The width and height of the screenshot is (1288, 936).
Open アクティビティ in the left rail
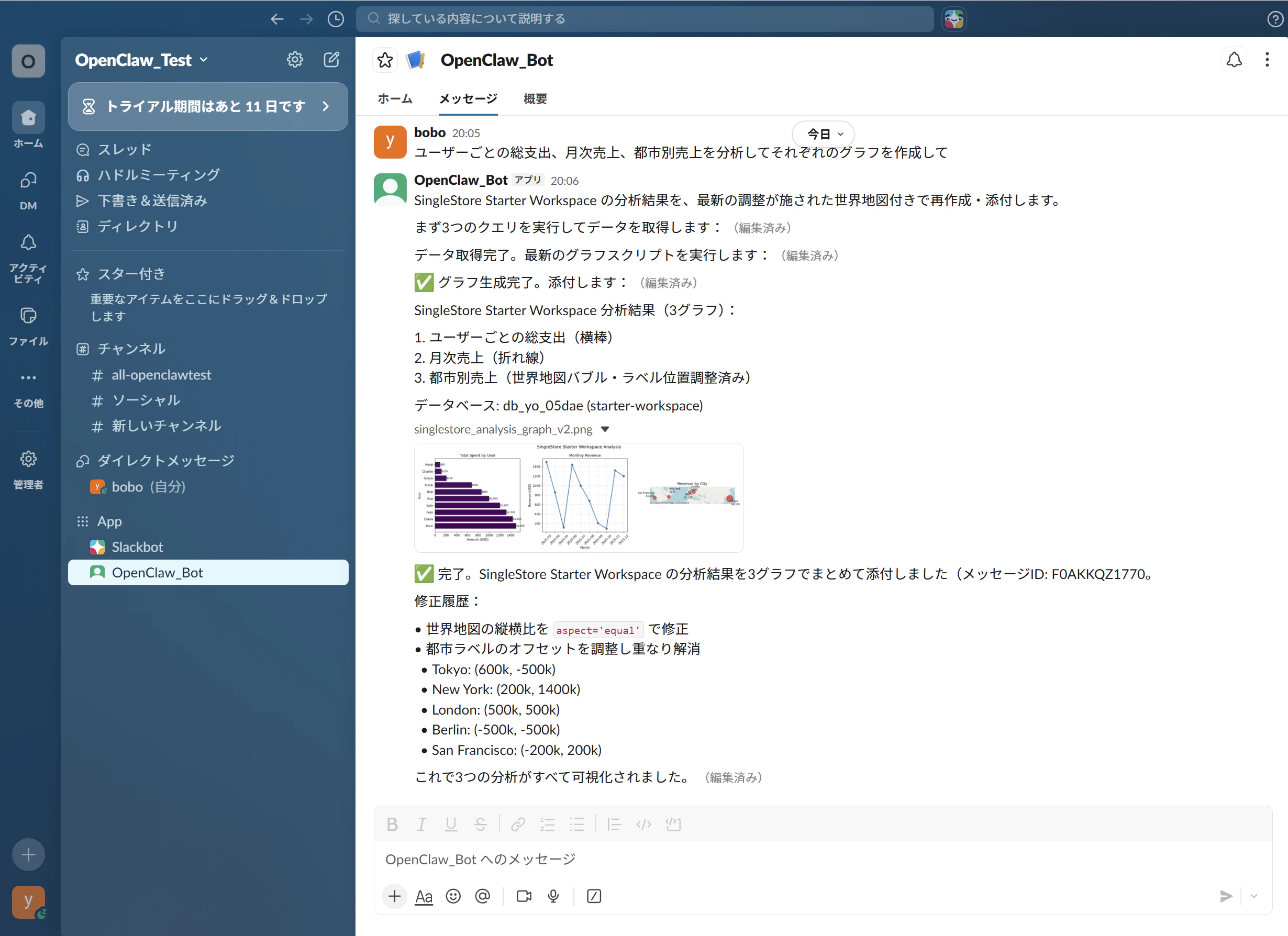[28, 258]
